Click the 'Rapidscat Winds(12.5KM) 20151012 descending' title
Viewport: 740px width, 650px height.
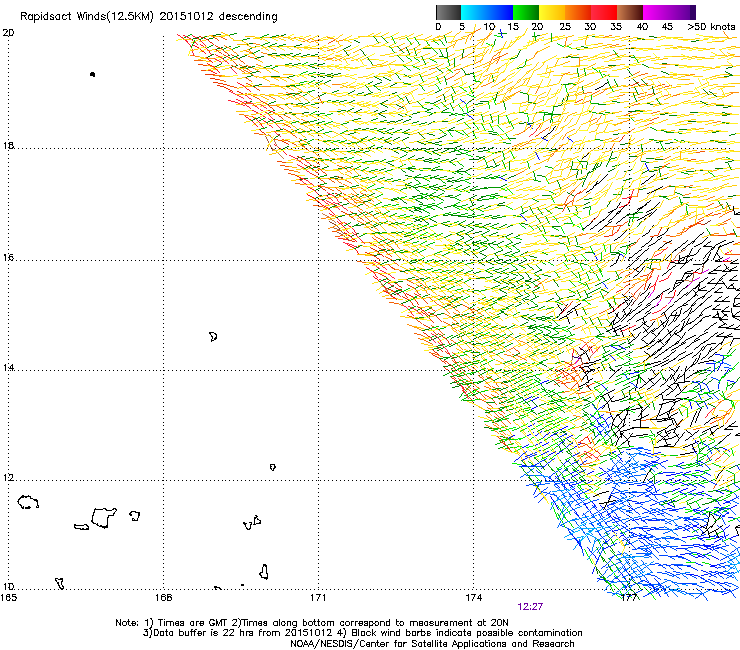(149, 17)
